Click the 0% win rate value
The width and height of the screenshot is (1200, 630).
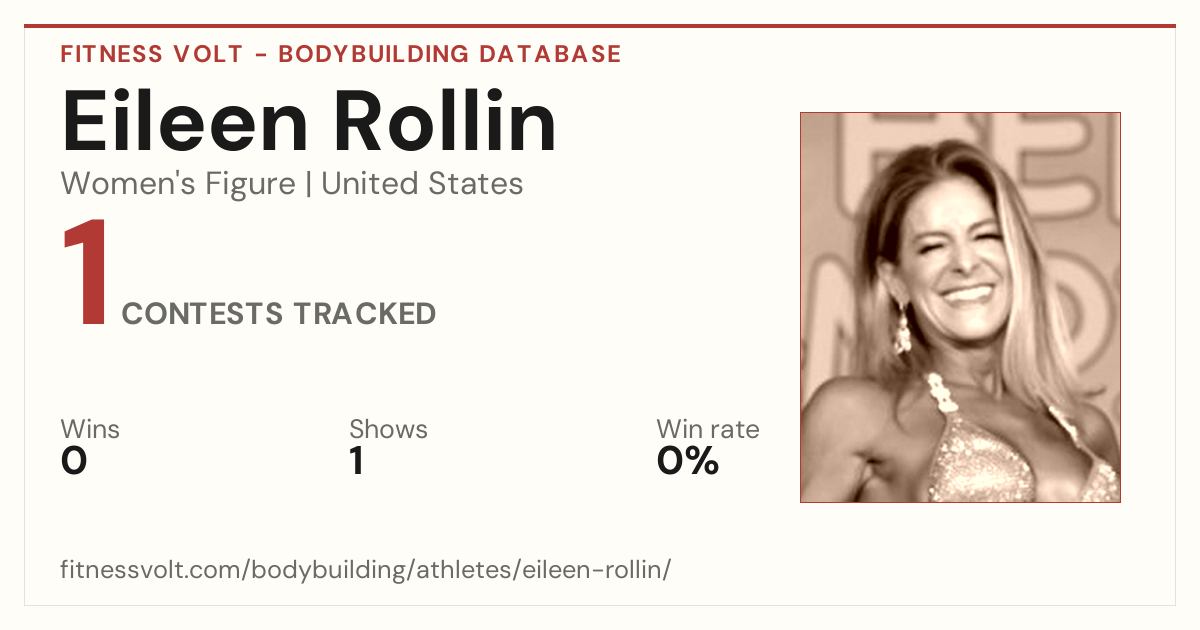688,461
